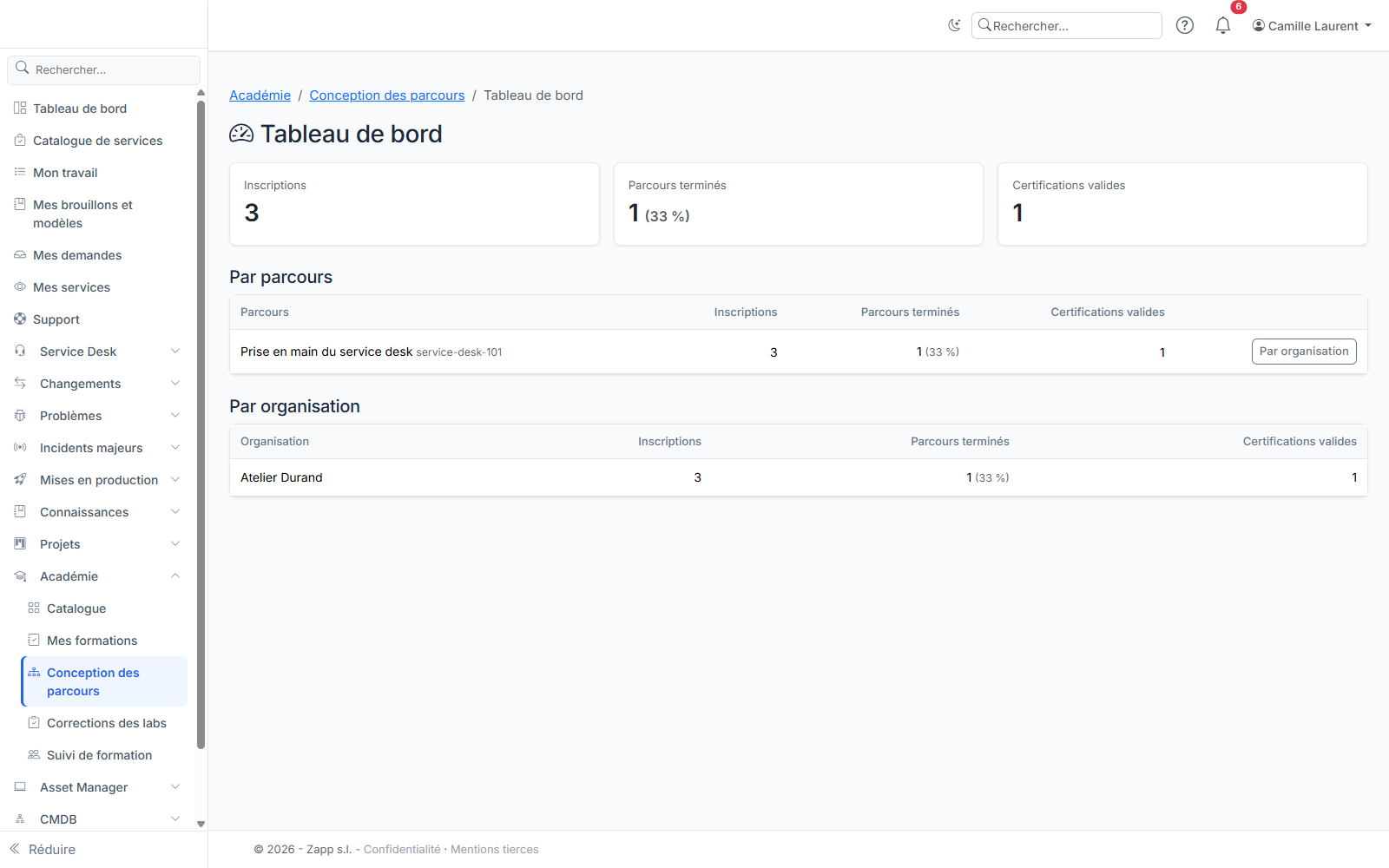The image size is (1389, 868).
Task: Click the Projets kanban icon
Action: tap(20, 543)
